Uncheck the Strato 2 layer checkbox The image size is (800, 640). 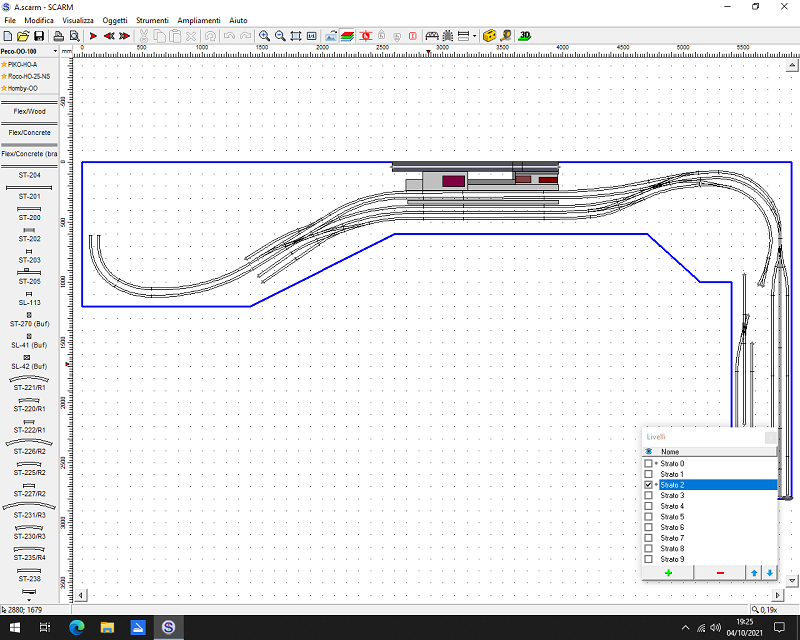[648, 485]
